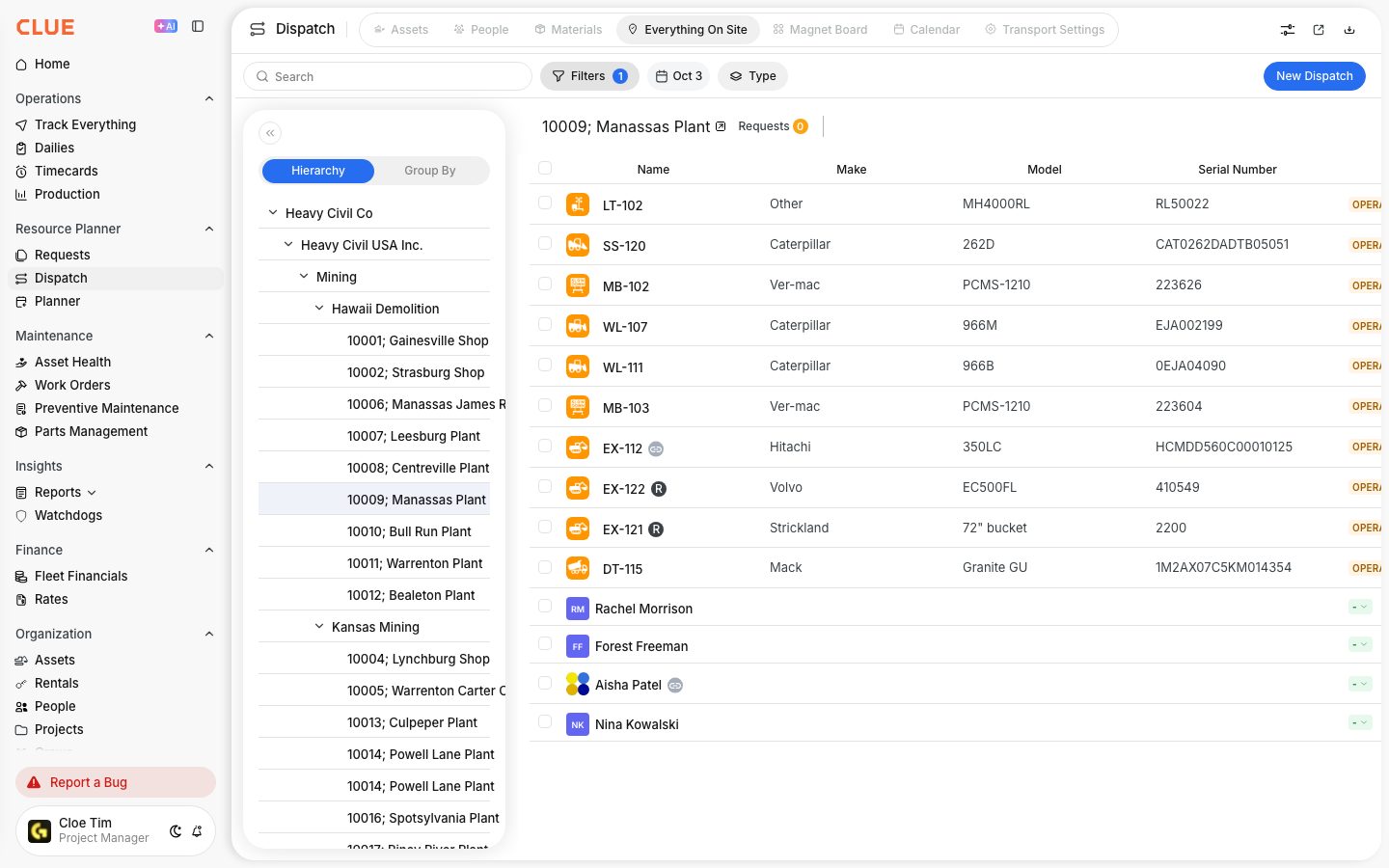Click the Search input field
Viewport: 1389px width, 868px height.
388,76
